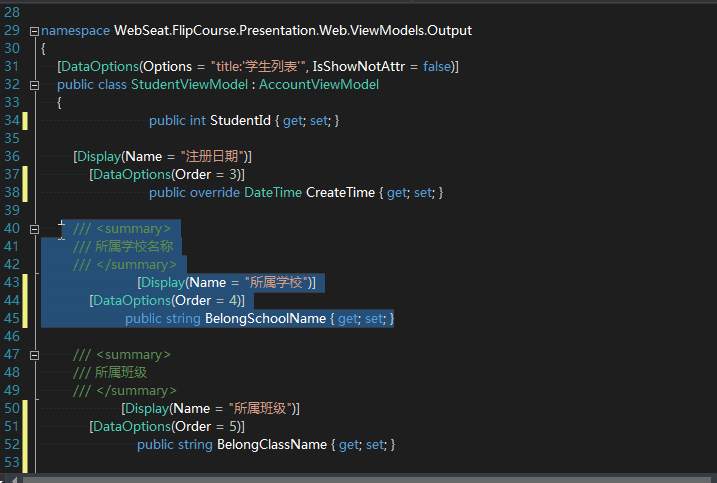Click the "所属学校" display string

(276, 283)
